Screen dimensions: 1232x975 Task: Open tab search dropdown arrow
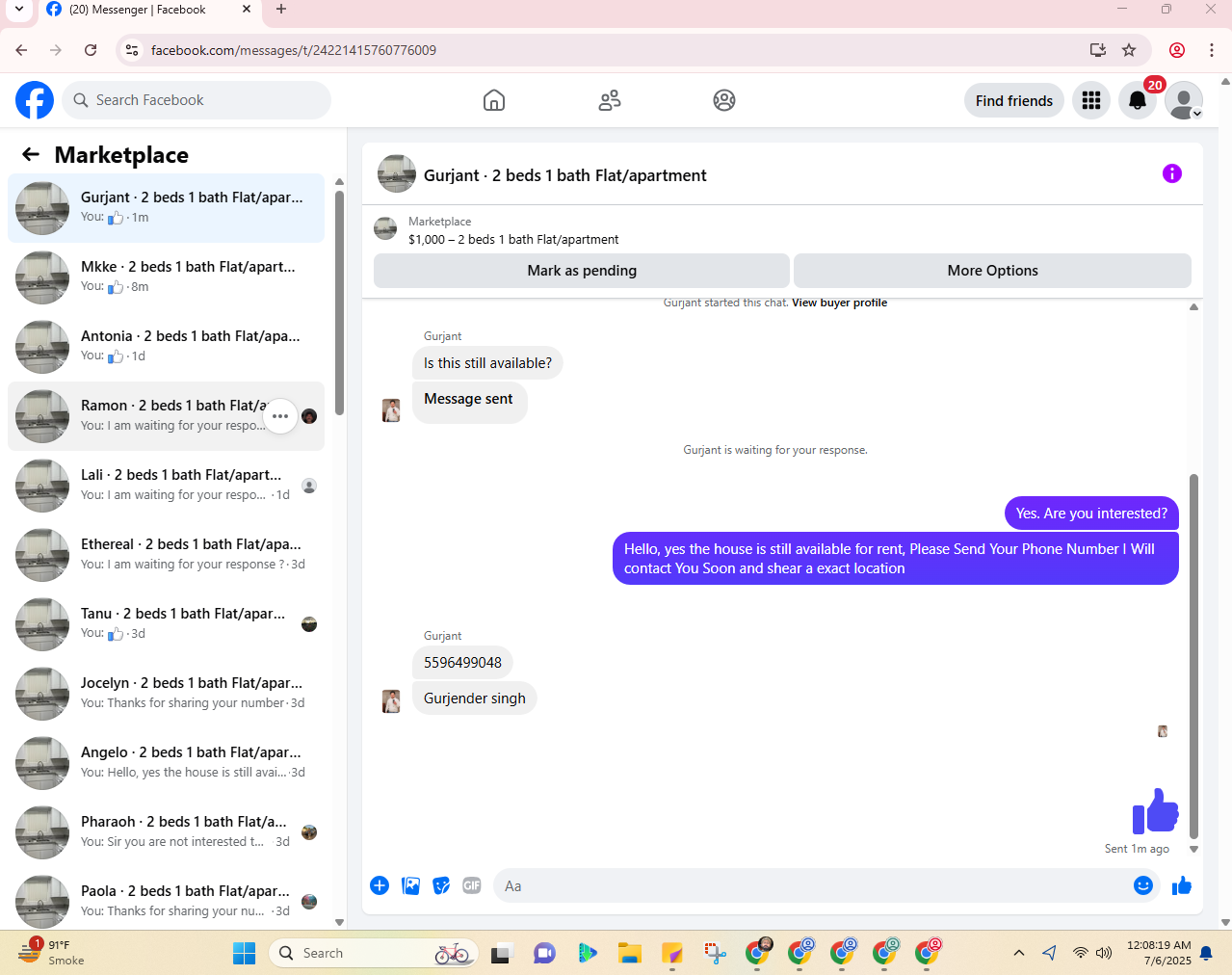click(18, 10)
